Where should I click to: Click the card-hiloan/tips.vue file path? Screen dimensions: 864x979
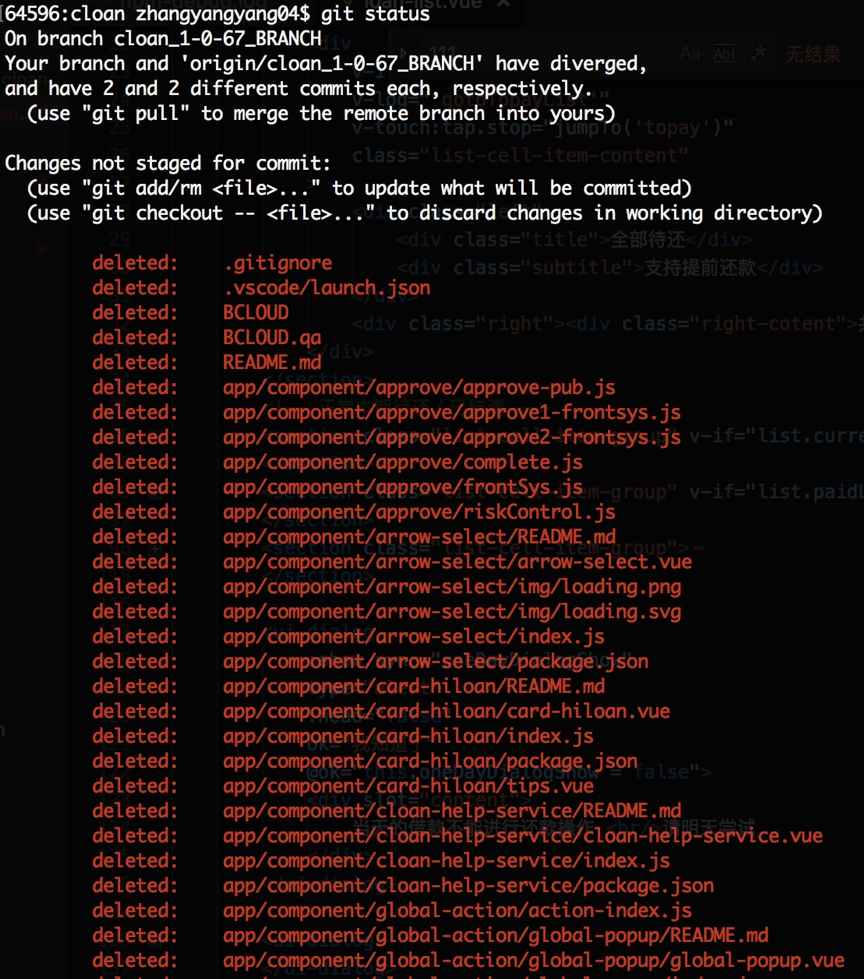[408, 786]
